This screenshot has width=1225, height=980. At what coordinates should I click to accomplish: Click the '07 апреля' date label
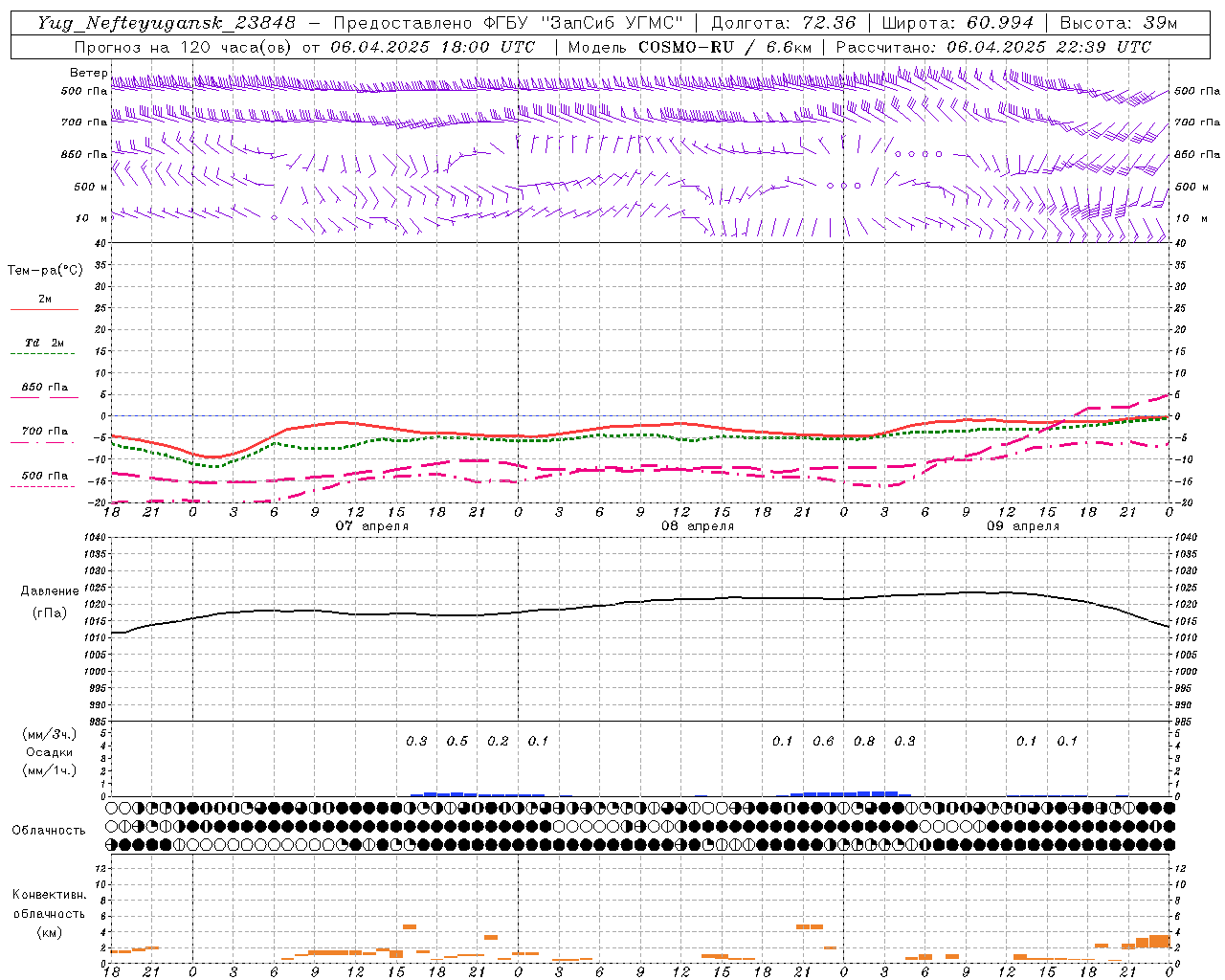click(x=372, y=526)
